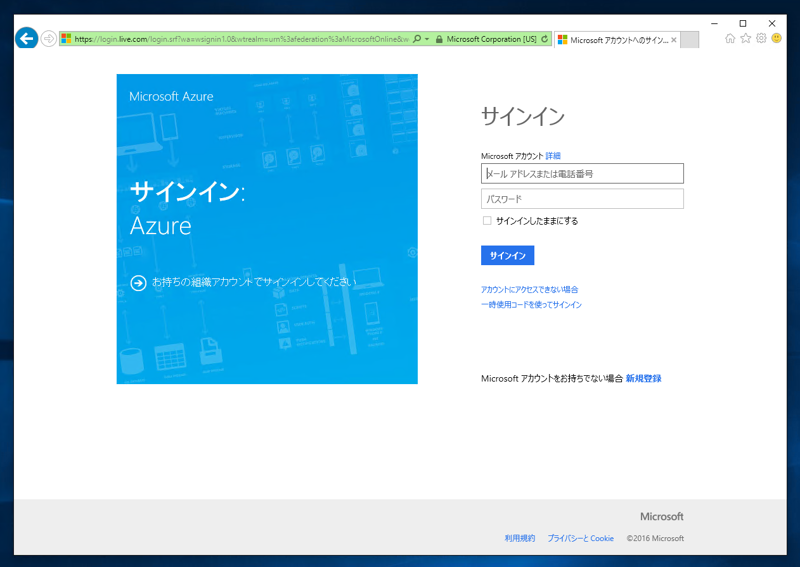Open 利用規約 footer link
800x567 pixels.
pos(520,538)
